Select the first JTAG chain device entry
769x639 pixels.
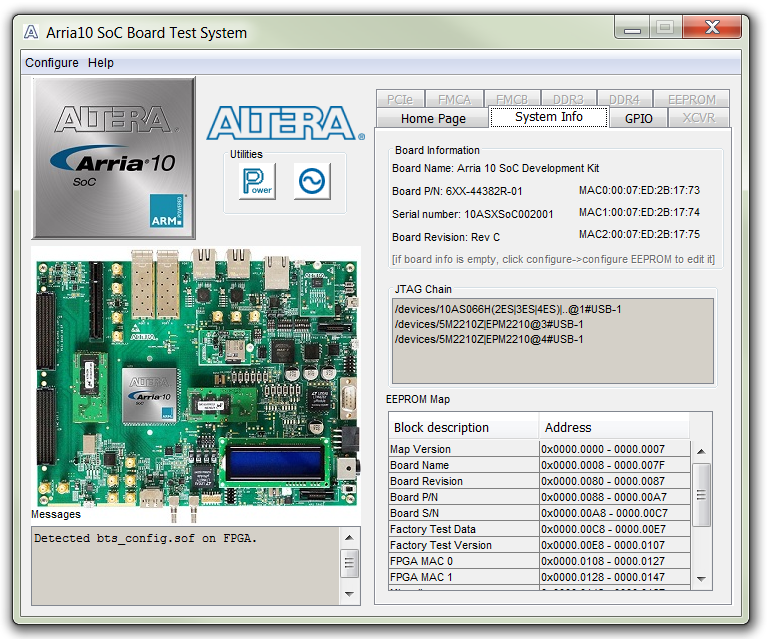point(508,309)
